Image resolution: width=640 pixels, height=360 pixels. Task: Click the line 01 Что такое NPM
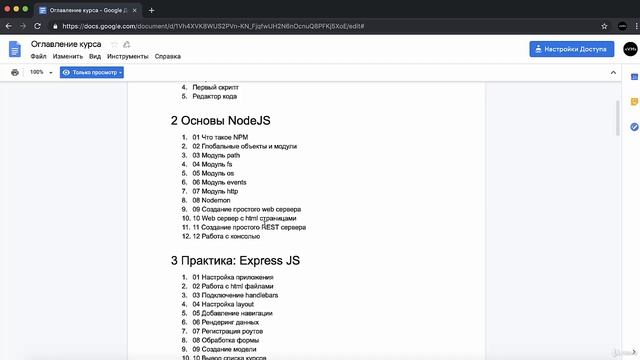(220, 137)
